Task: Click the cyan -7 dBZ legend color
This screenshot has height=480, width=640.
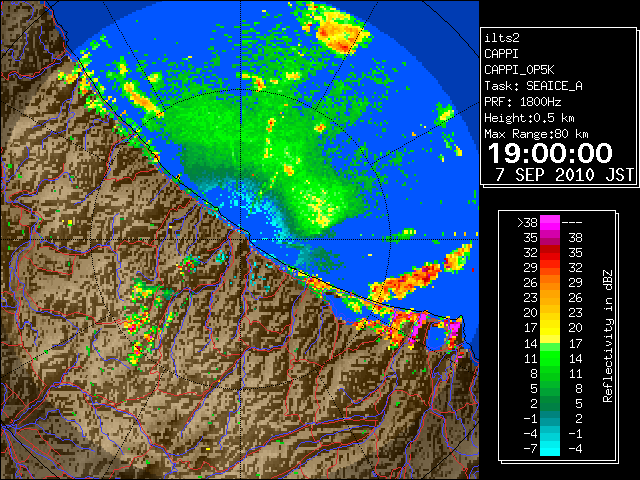Action: (550, 449)
